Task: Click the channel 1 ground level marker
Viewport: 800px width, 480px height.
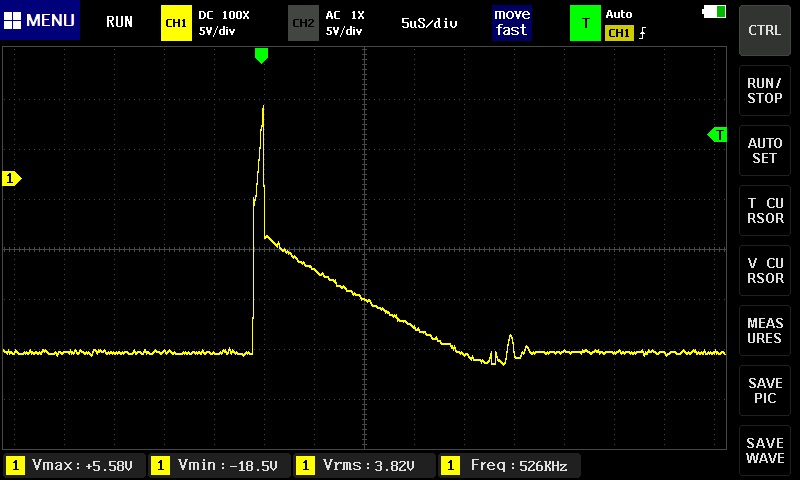Action: click(12, 179)
